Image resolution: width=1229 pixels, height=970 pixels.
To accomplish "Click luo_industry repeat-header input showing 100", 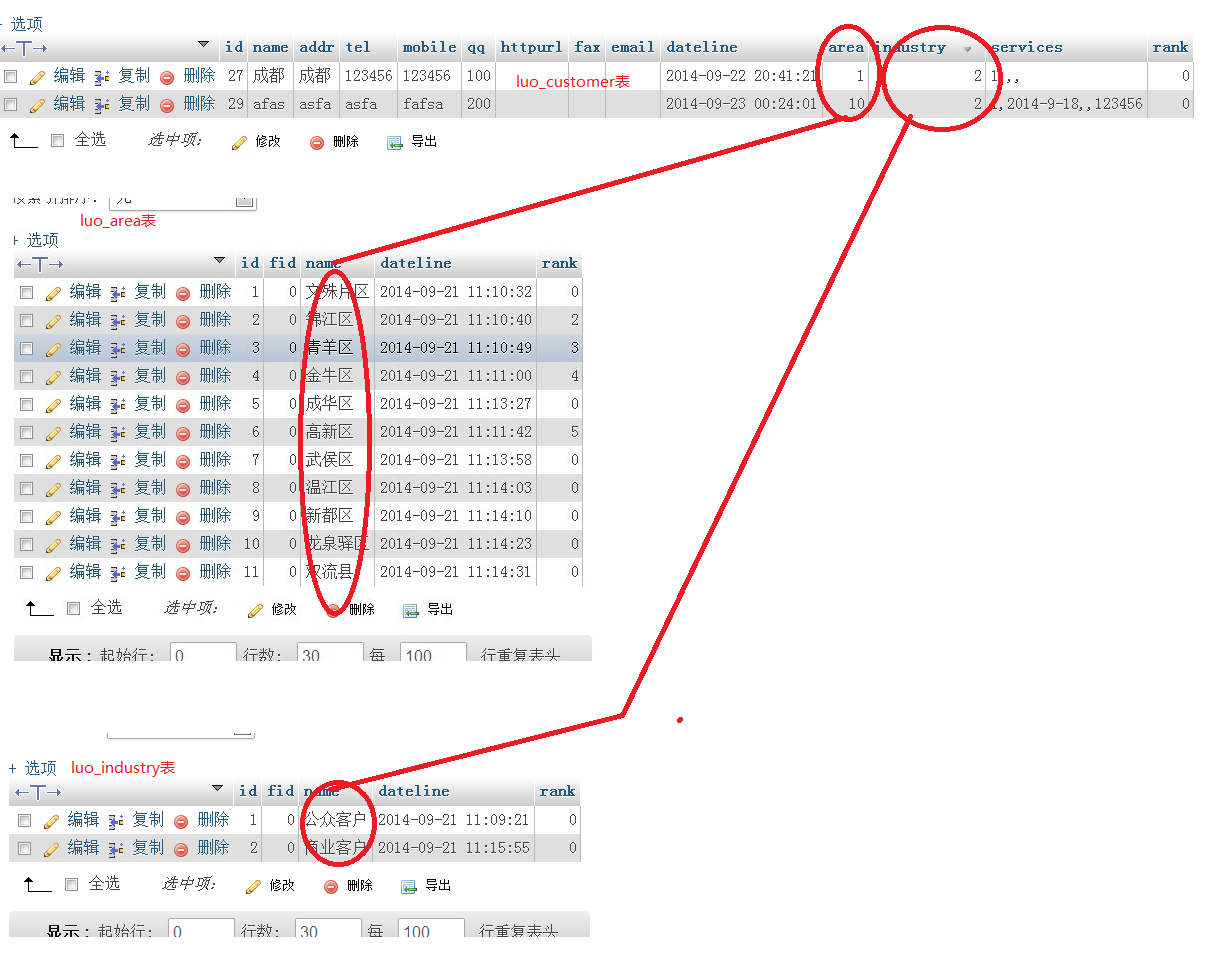I will 431,928.
